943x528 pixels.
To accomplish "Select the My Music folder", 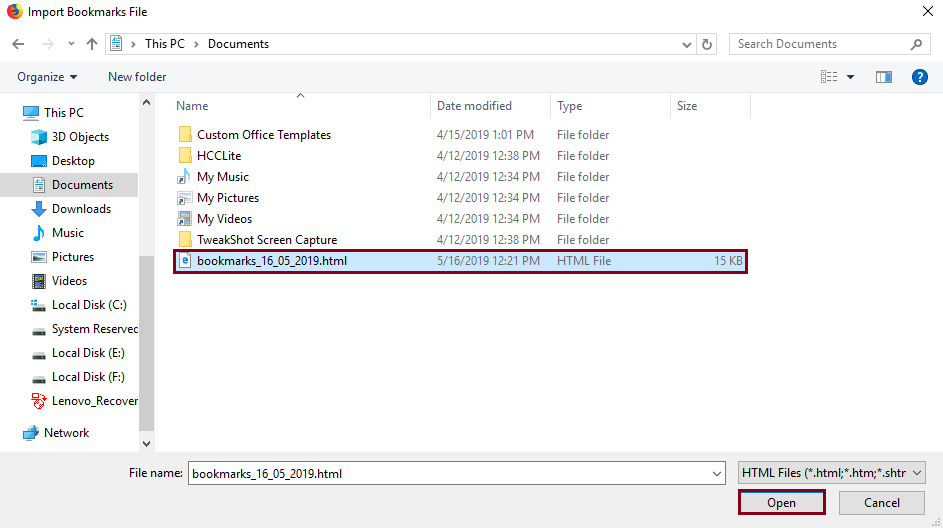I will pos(223,177).
